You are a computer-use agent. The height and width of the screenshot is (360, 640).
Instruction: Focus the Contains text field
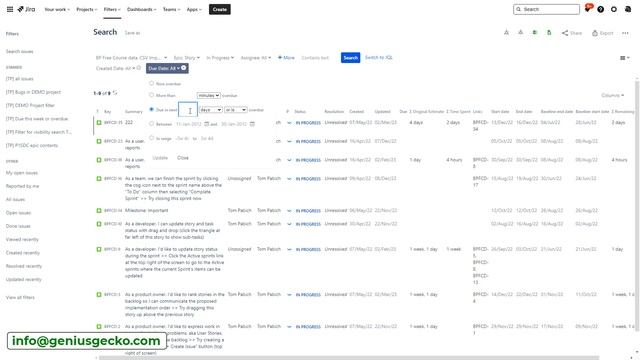point(315,58)
